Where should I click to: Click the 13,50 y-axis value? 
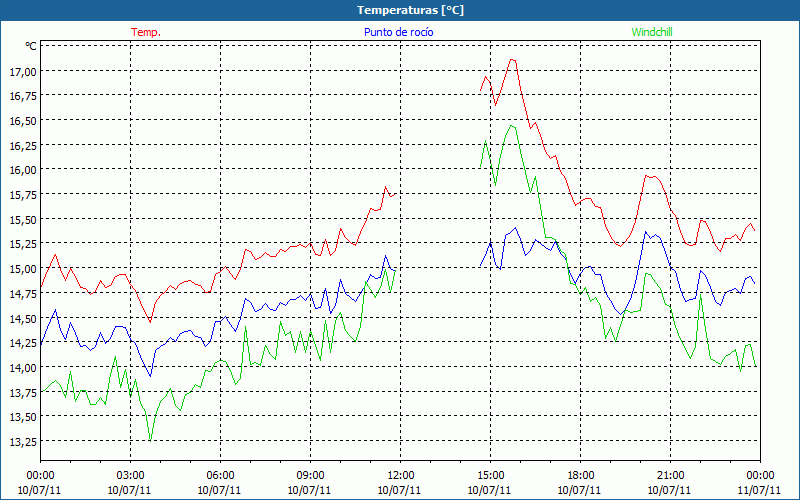(23, 417)
